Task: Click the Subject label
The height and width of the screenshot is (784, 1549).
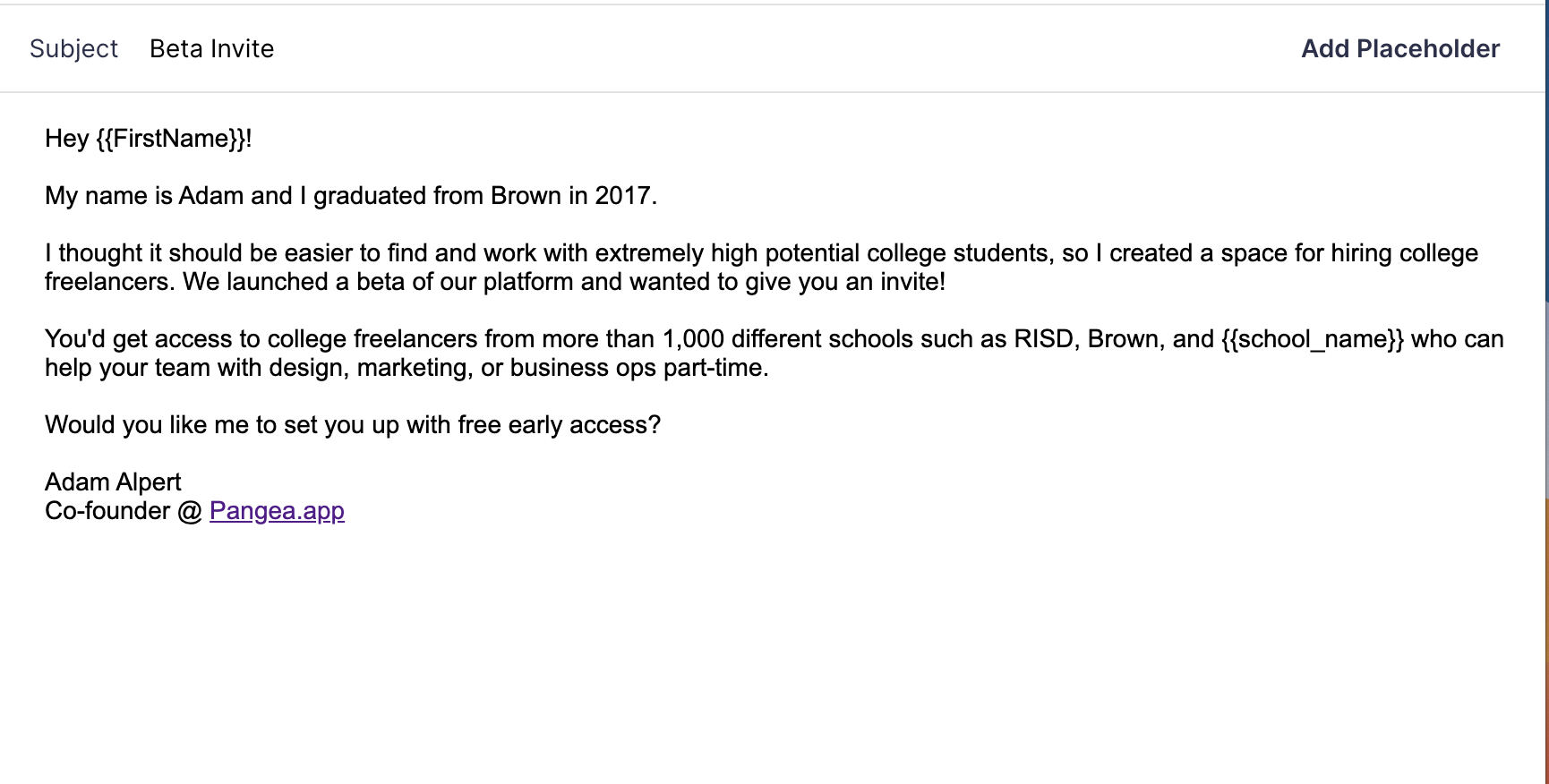Action: click(73, 48)
